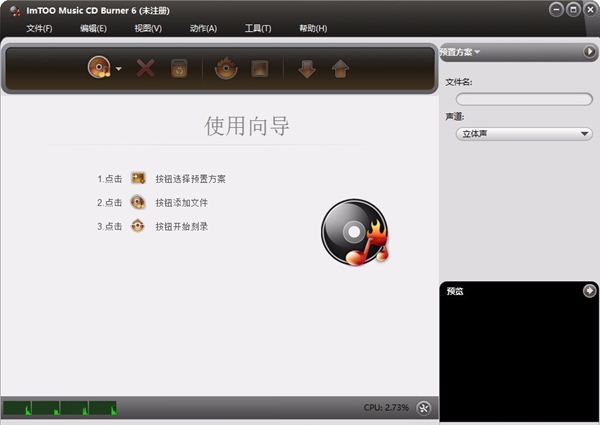Click the preset profile icon in step 1
The height and width of the screenshot is (425, 600).
coord(138,178)
